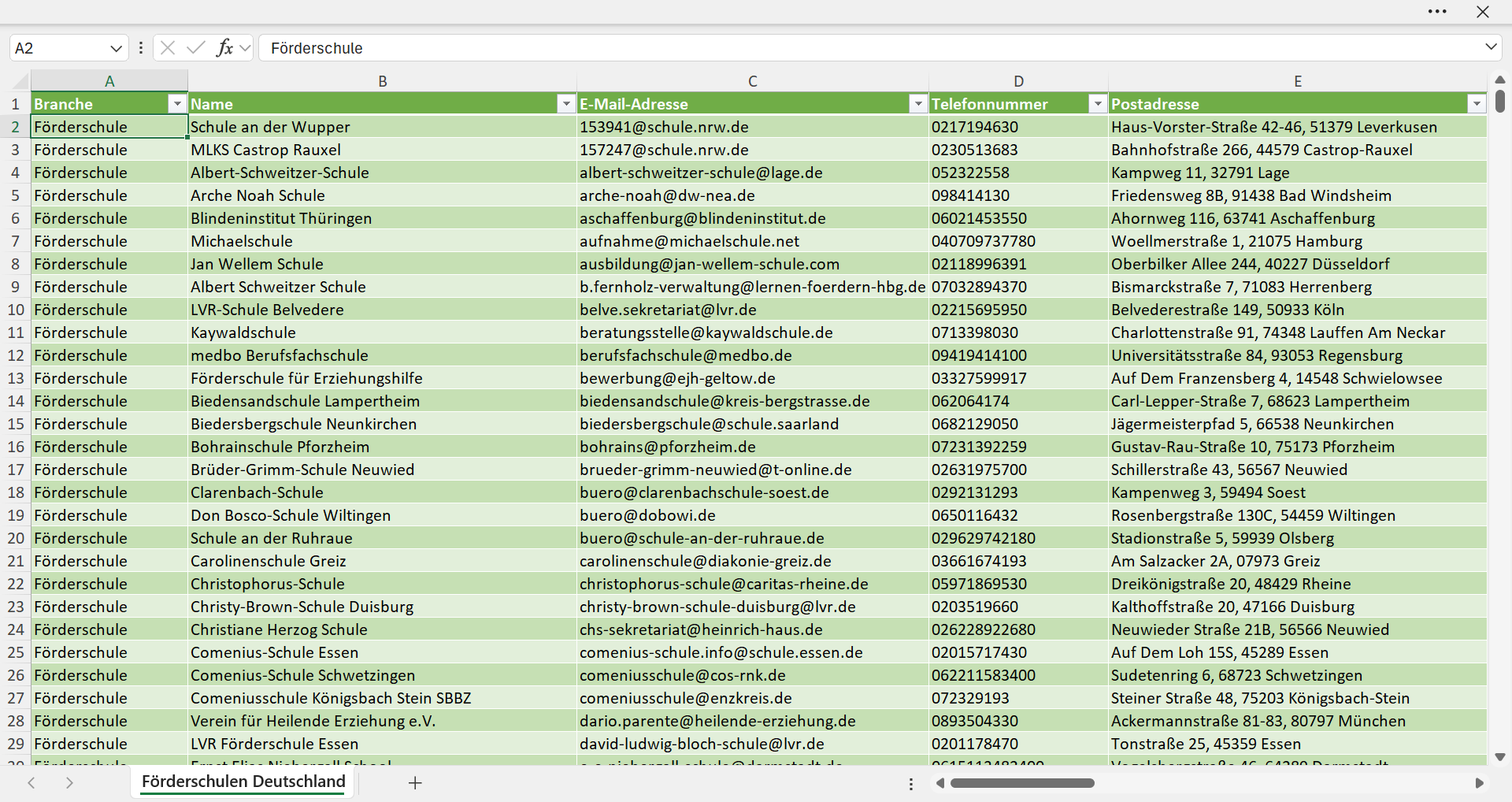Expand the formula bar chevron
This screenshot has height=802, width=1512.
(1491, 47)
